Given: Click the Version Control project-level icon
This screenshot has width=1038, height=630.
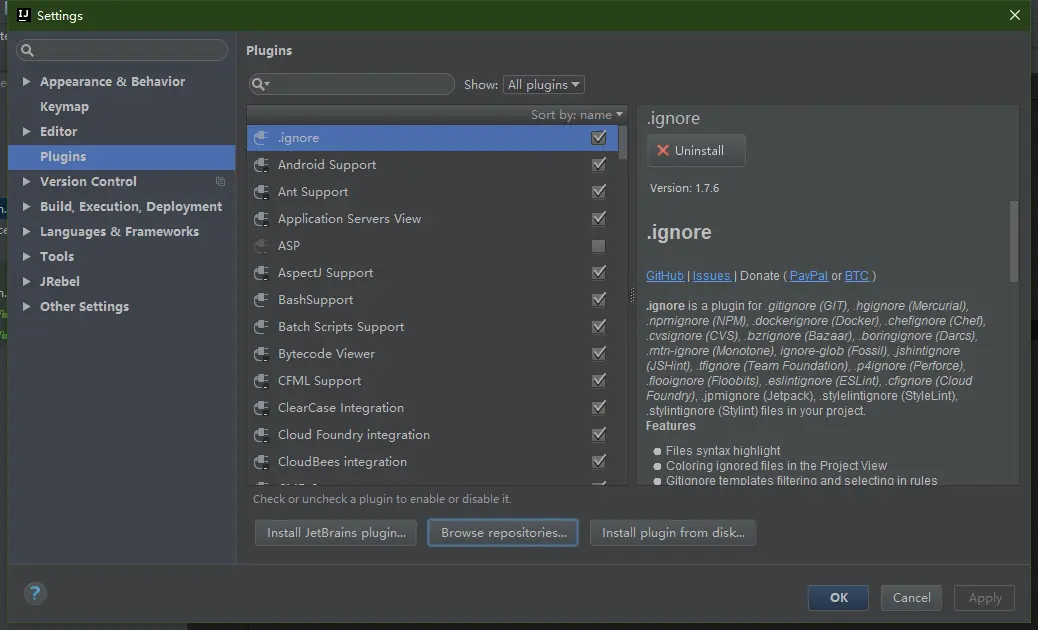Looking at the screenshot, I should pos(220,181).
